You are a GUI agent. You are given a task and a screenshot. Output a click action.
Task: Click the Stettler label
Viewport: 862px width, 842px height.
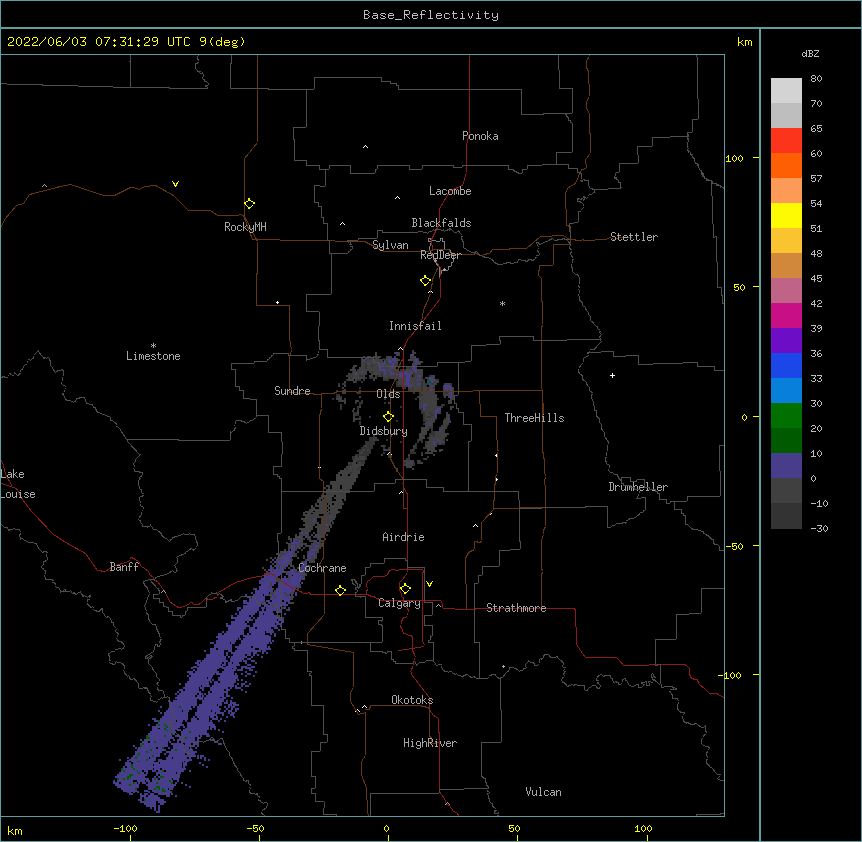coord(634,237)
